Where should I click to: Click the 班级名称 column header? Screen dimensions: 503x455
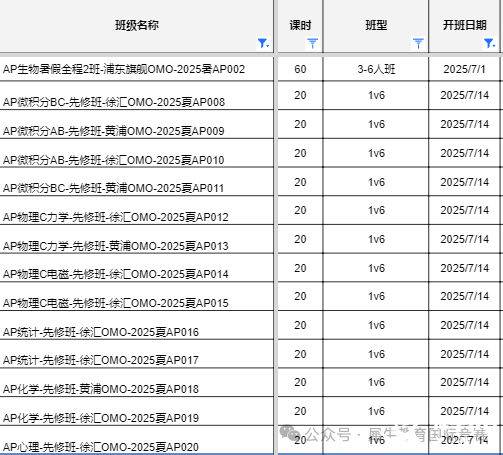137,25
